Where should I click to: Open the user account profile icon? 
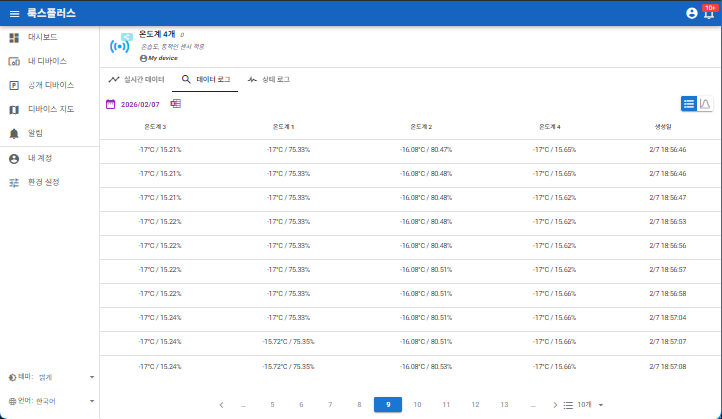[x=691, y=13]
